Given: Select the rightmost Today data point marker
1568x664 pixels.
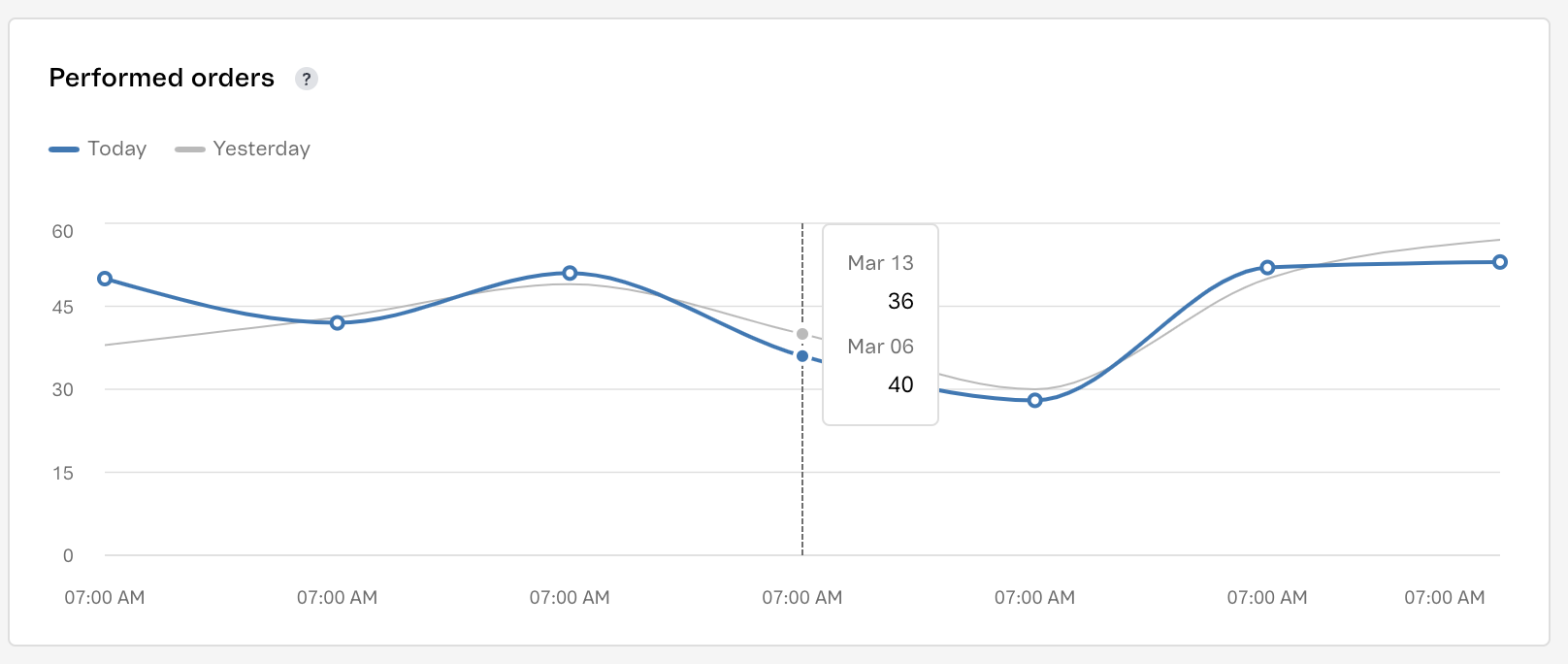Looking at the screenshot, I should click(1499, 262).
